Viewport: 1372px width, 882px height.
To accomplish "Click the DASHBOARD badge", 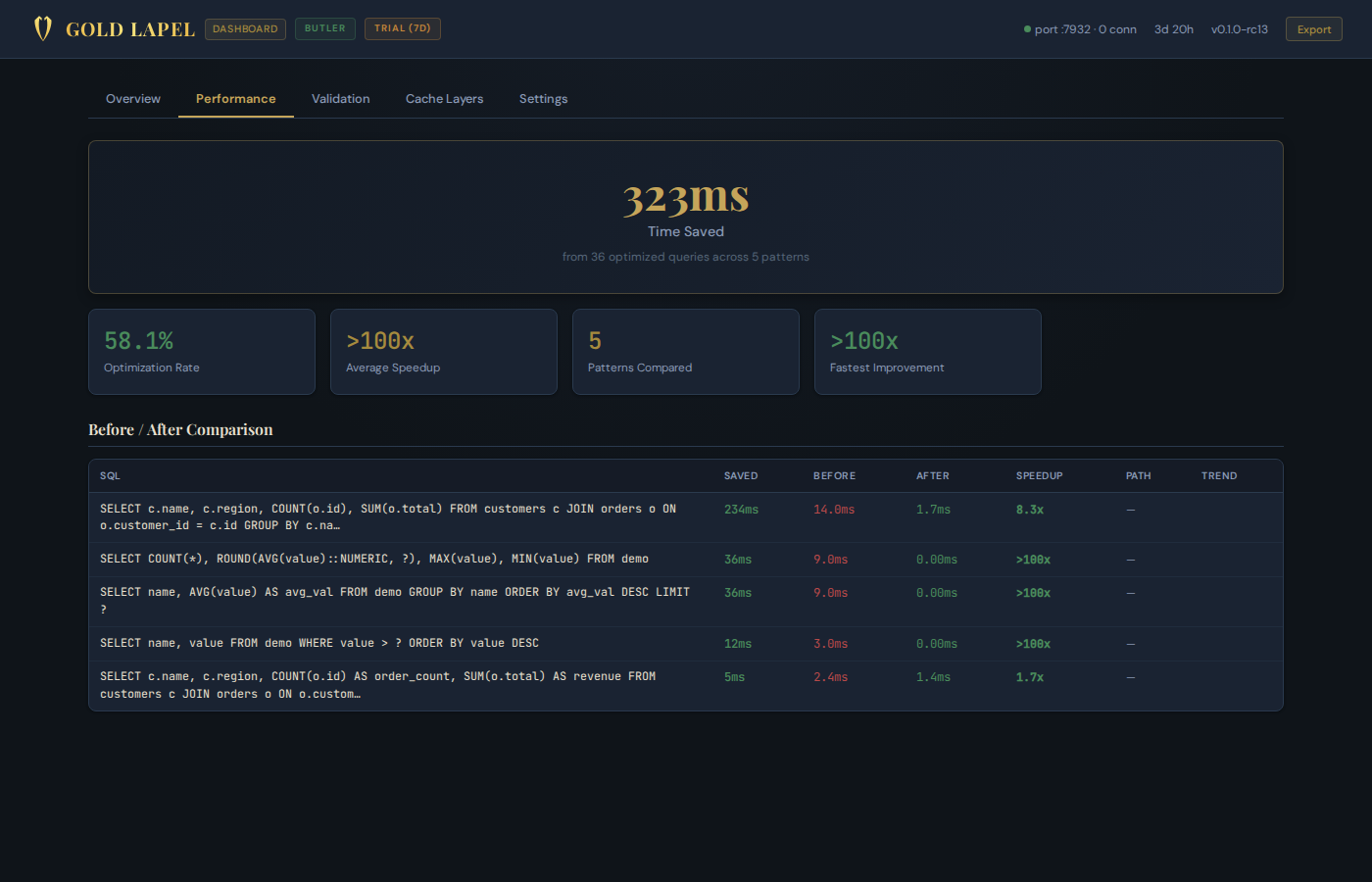I will [245, 28].
